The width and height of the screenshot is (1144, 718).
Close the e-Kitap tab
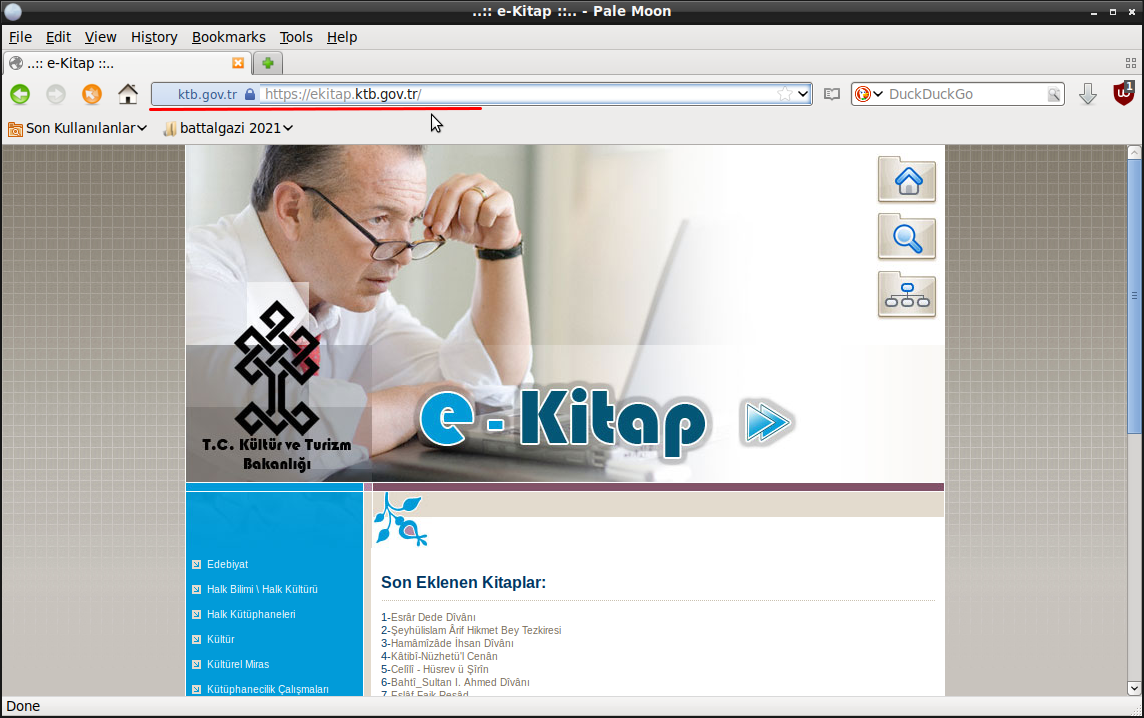[238, 63]
